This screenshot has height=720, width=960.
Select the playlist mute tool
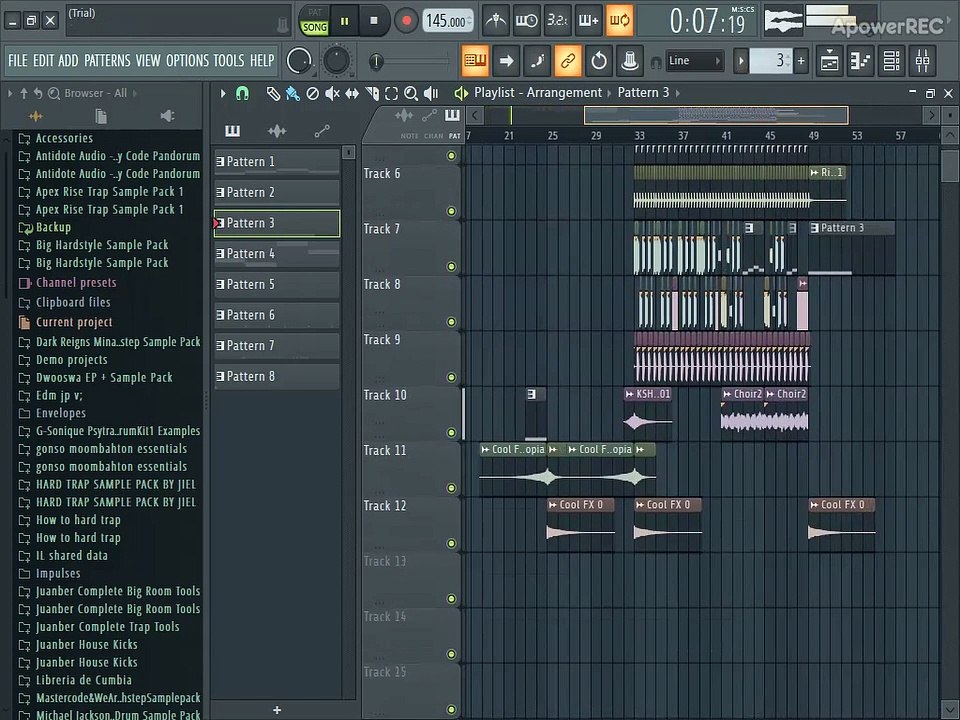(332, 94)
